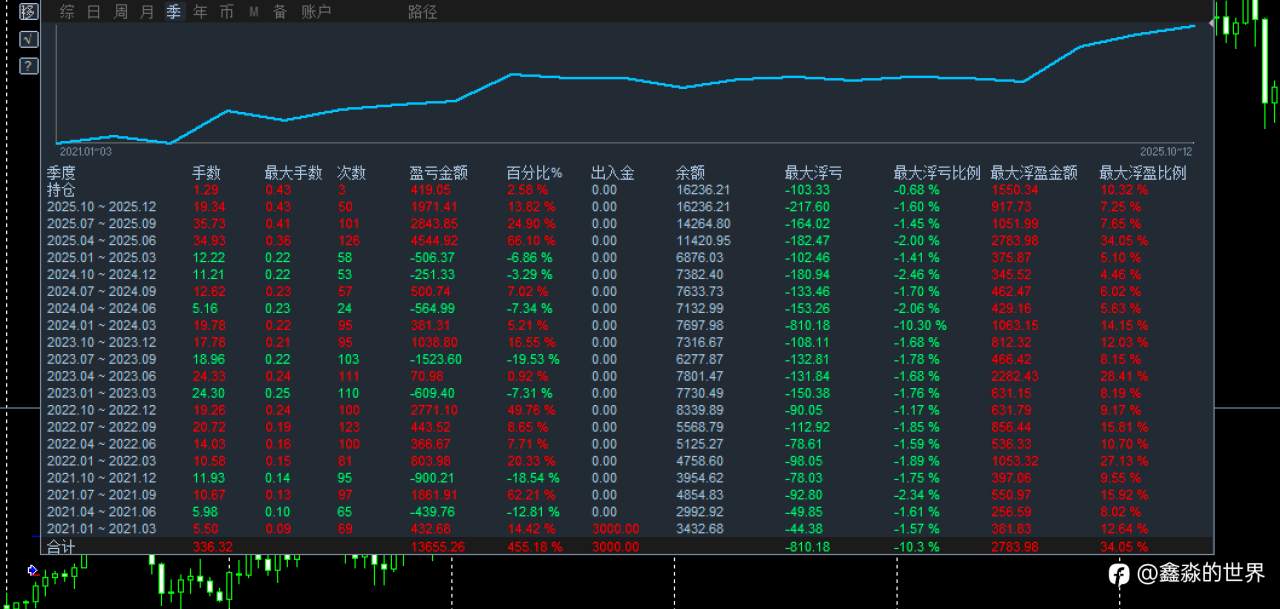Image resolution: width=1280 pixels, height=609 pixels.
Task: Open the 路径 path selector
Action: point(423,12)
